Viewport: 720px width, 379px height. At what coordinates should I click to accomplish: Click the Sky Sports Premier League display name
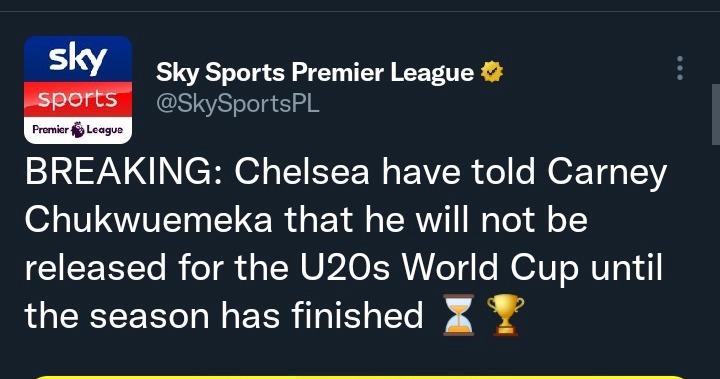[x=315, y=73]
